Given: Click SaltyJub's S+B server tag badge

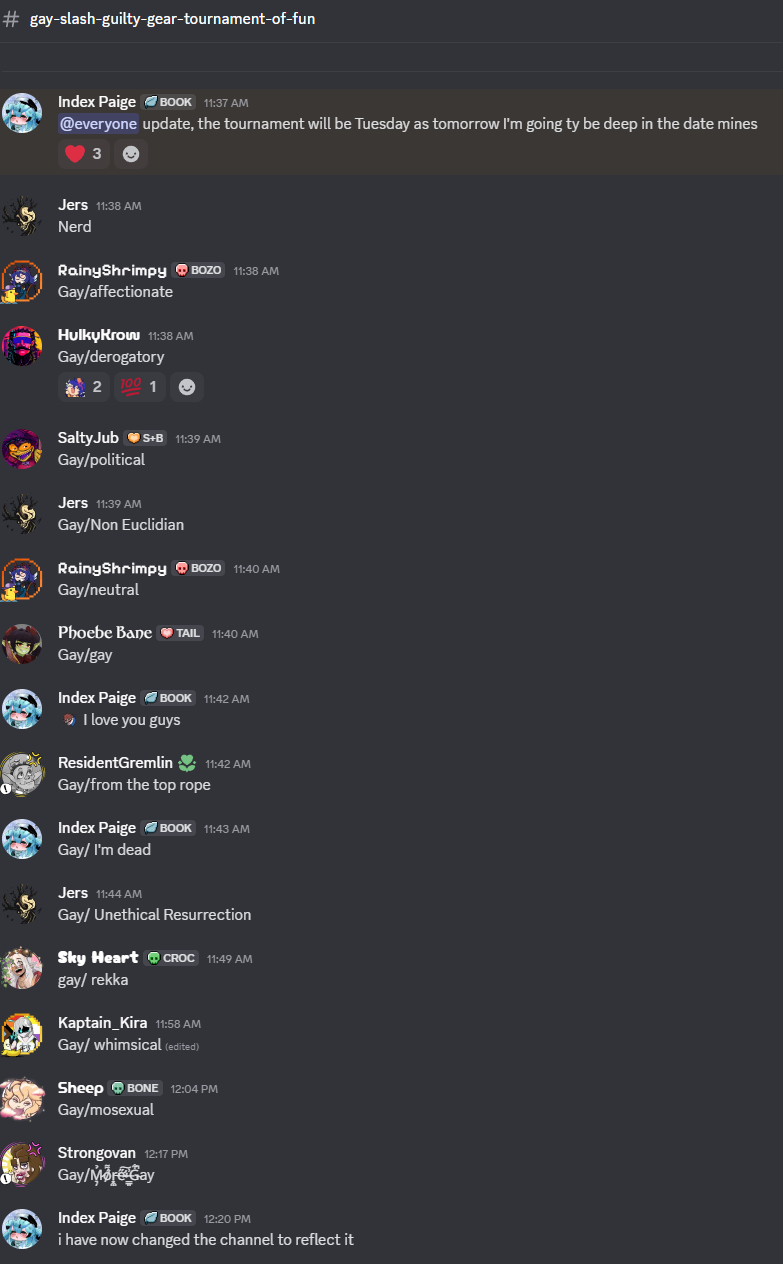Looking at the screenshot, I should (145, 438).
